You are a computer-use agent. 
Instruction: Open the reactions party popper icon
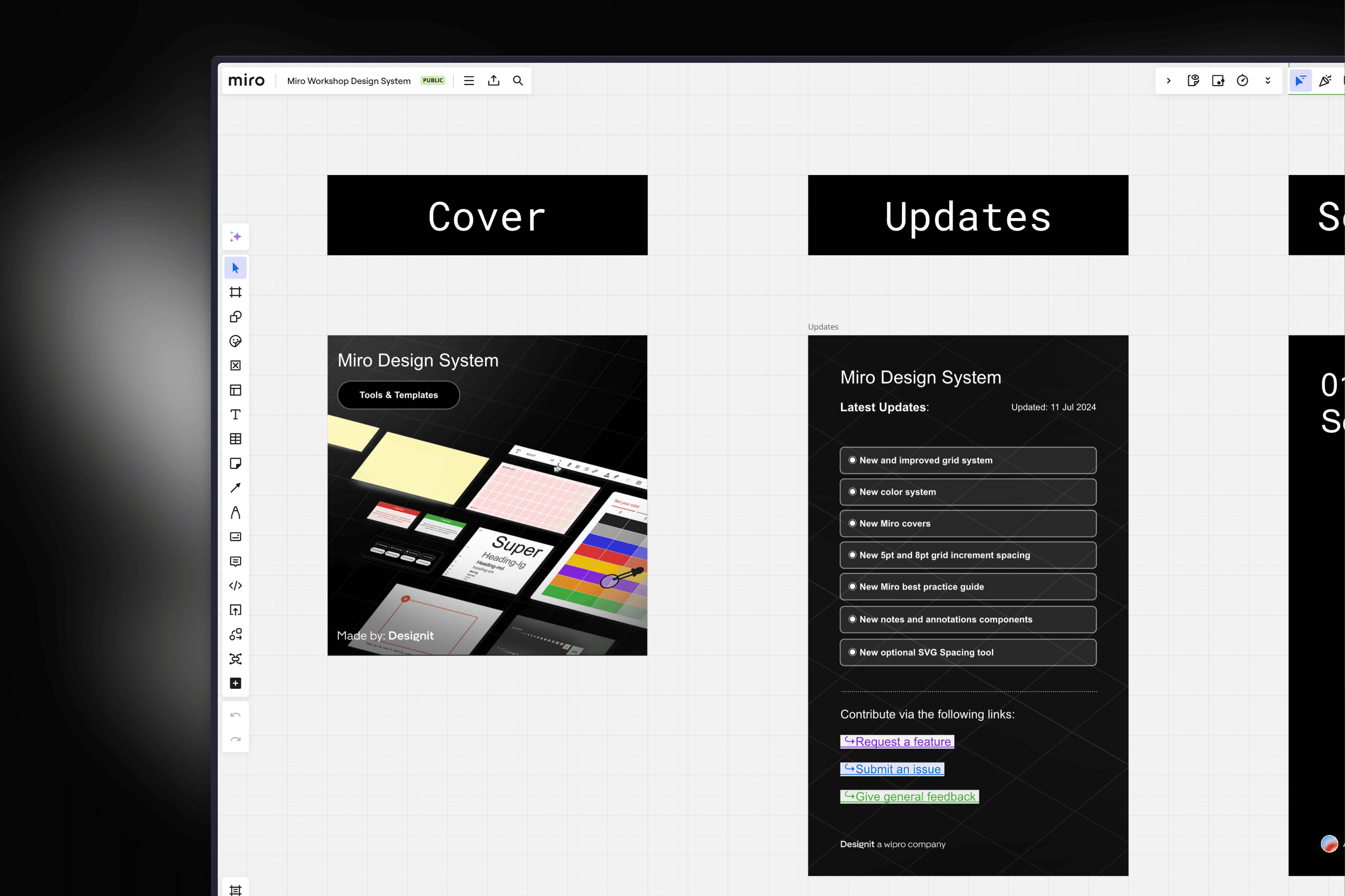(x=1326, y=81)
